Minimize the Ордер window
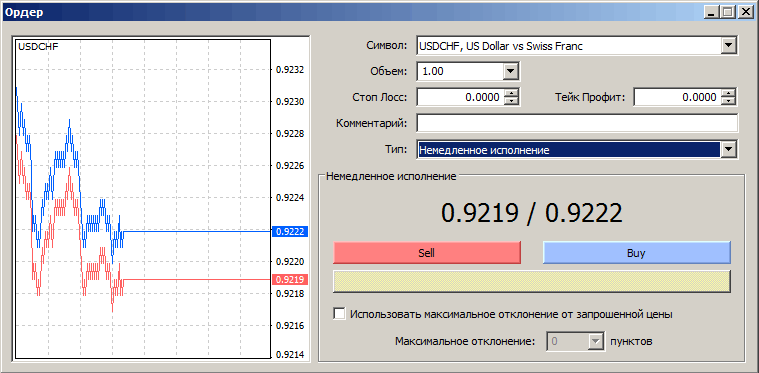The height and width of the screenshot is (373, 759). [712, 12]
